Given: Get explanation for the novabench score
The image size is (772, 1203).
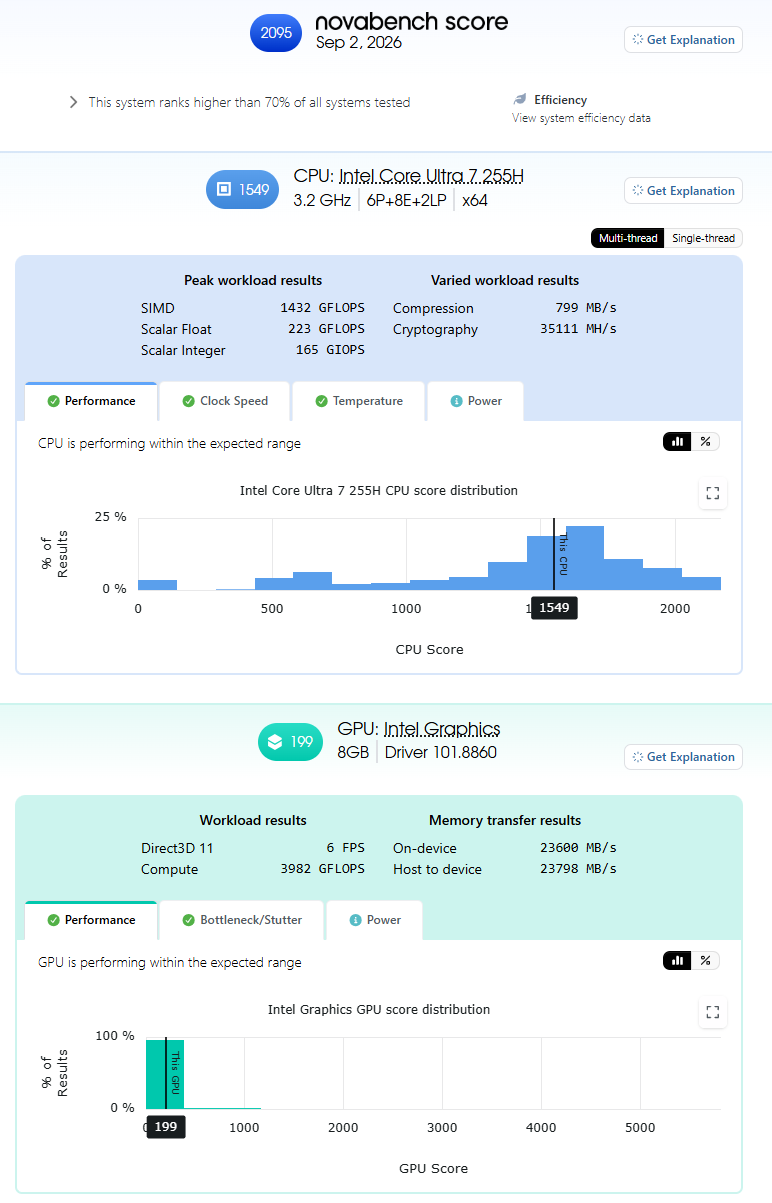Looking at the screenshot, I should tap(683, 40).
